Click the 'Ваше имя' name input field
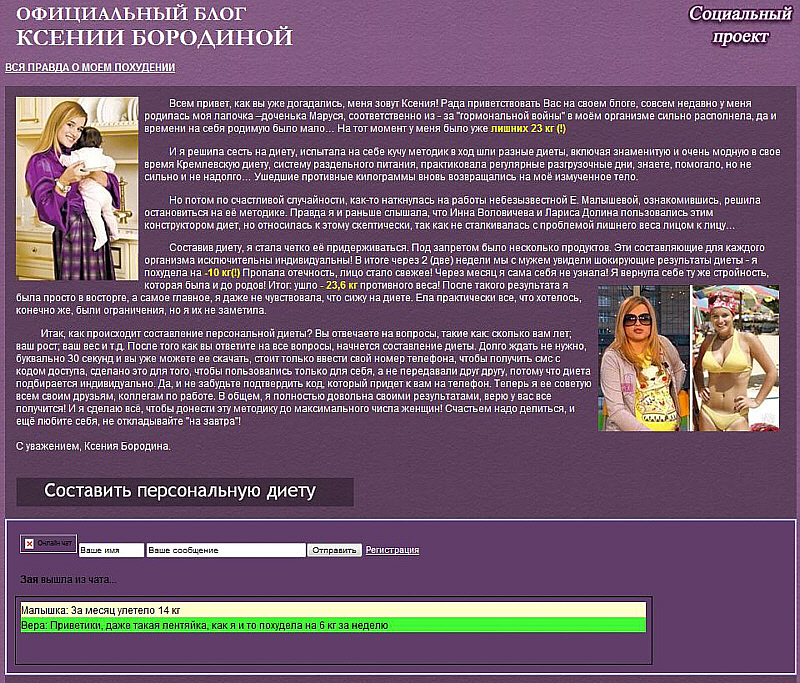The image size is (800, 683). pos(111,550)
